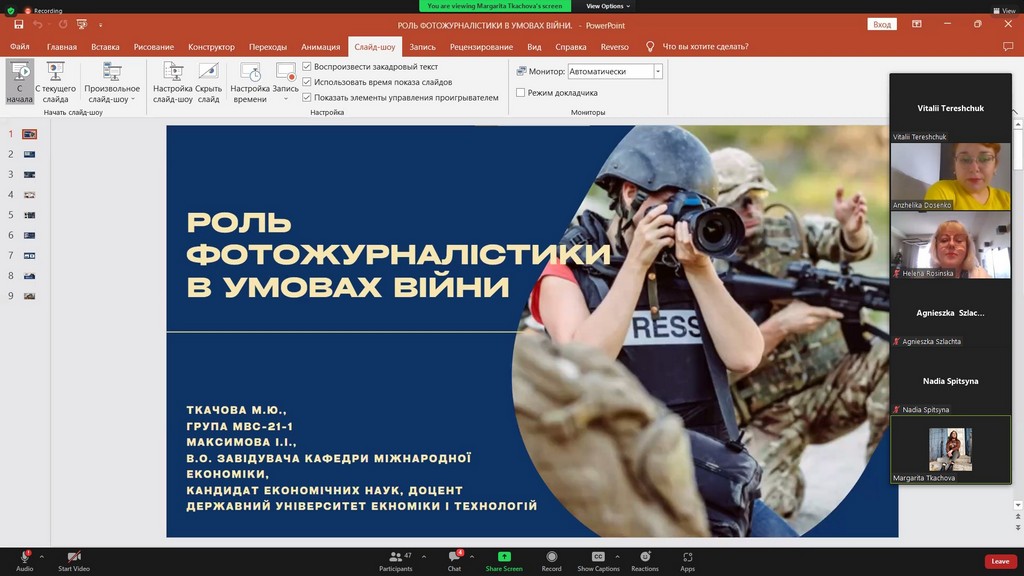Click the red Leave meeting button
The width and height of the screenshot is (1024, 576).
1000,561
